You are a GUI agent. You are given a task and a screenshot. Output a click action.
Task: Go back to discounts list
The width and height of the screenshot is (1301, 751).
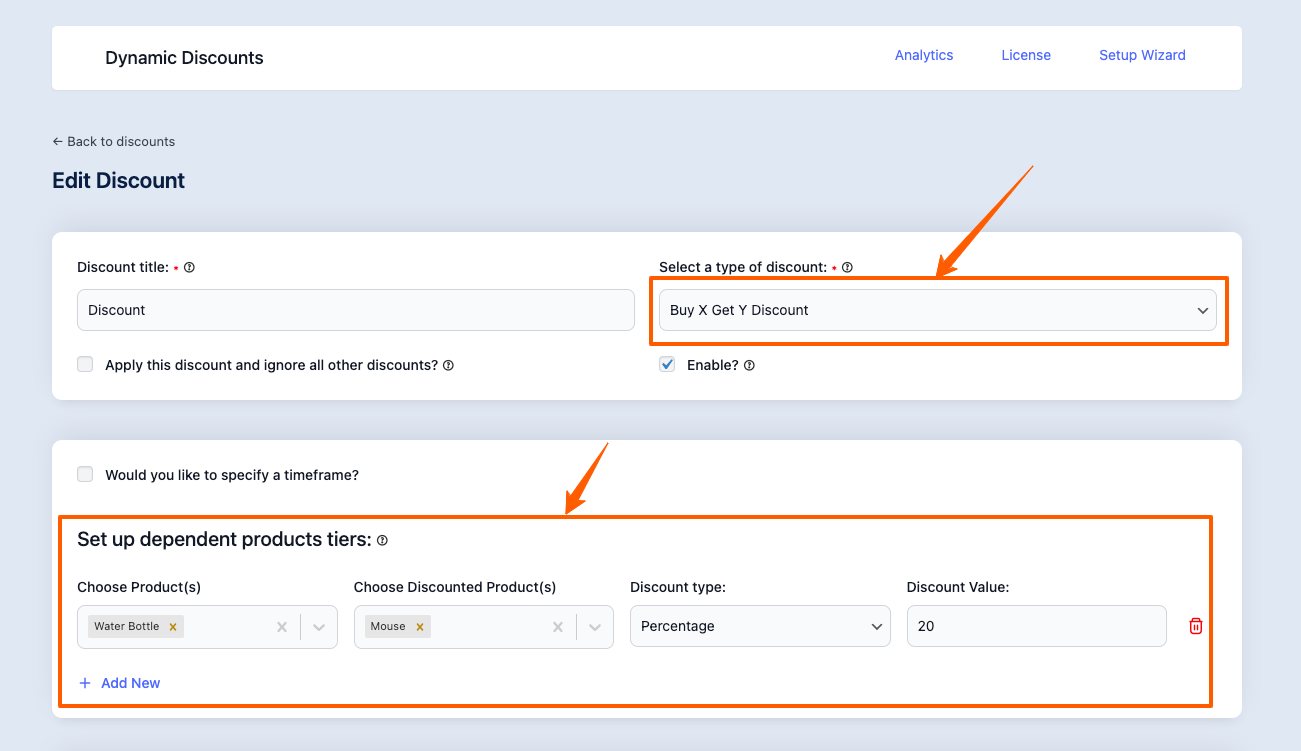click(114, 142)
